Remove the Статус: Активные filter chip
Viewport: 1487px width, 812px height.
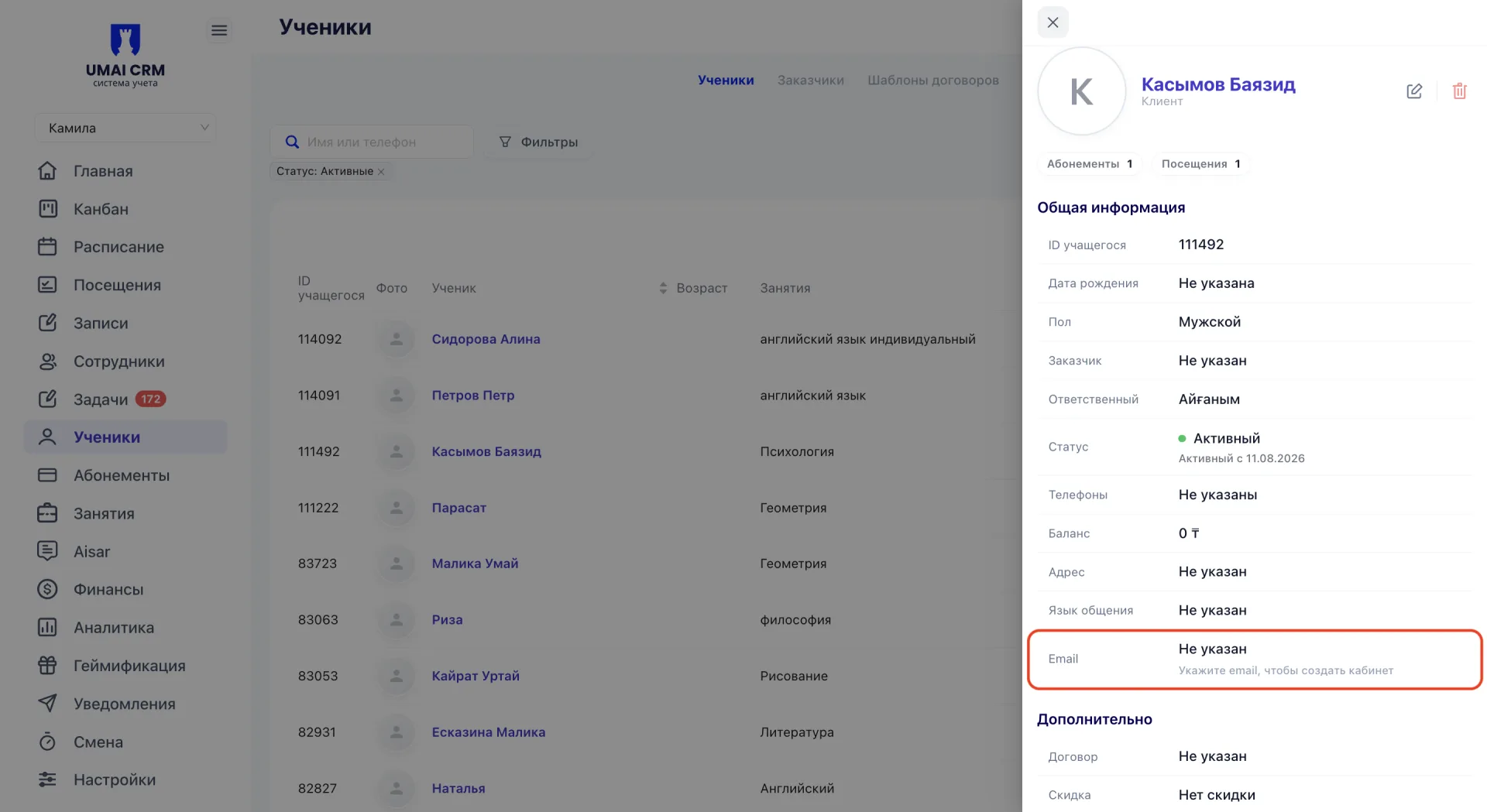tap(381, 172)
